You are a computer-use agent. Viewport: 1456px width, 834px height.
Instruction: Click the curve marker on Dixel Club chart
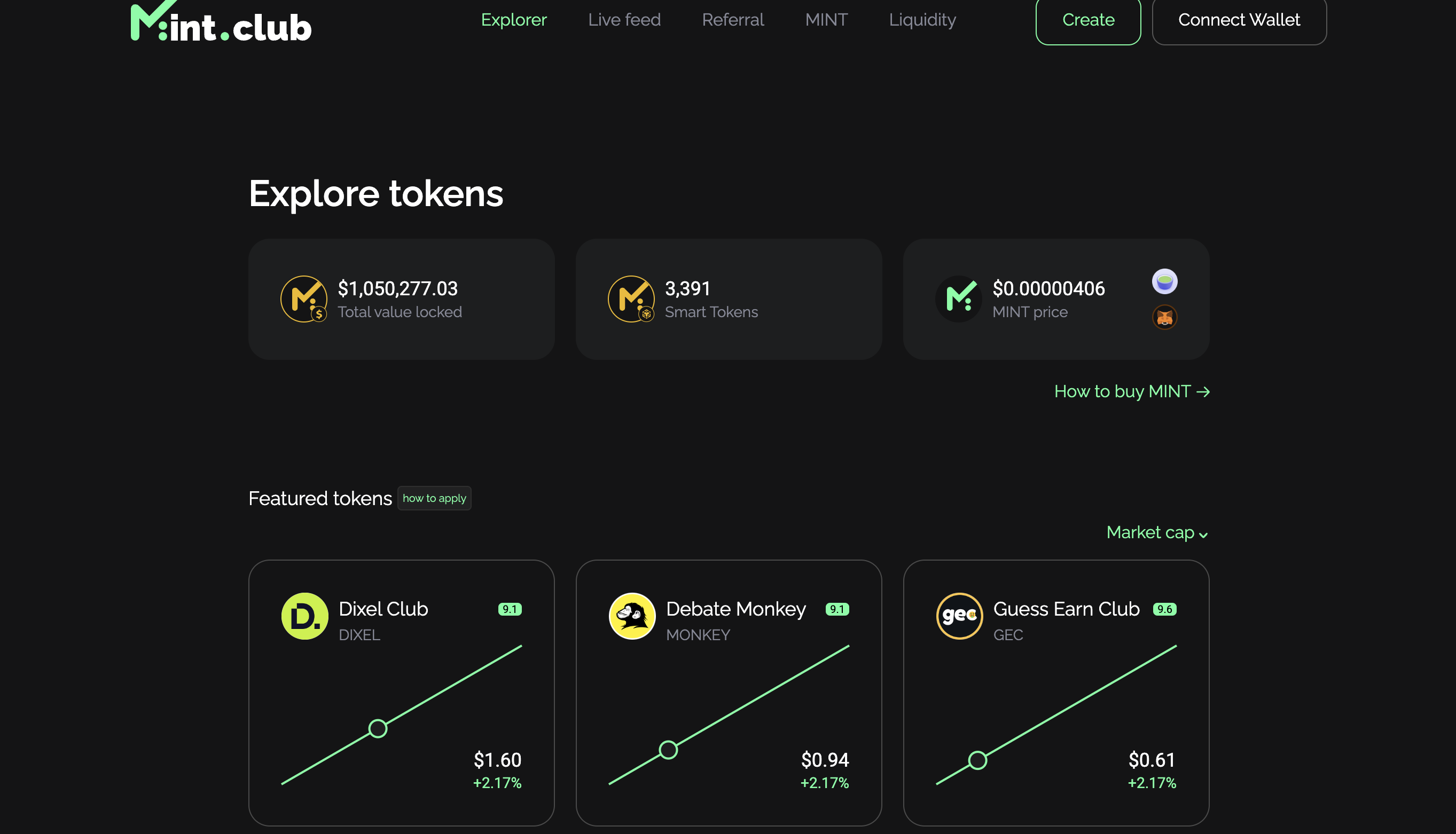click(378, 729)
